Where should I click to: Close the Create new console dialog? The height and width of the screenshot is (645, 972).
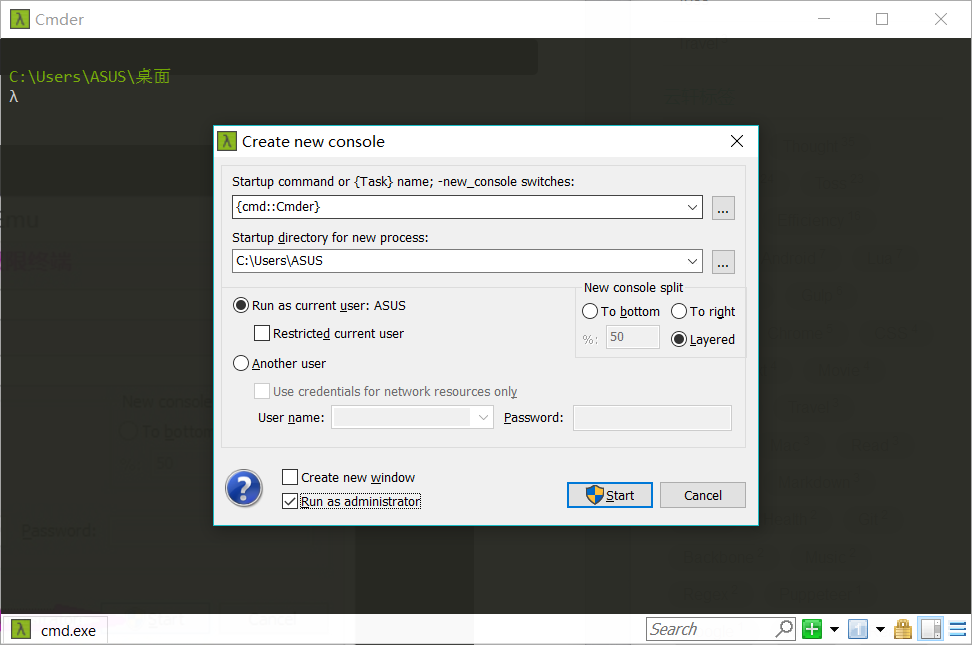coord(736,141)
